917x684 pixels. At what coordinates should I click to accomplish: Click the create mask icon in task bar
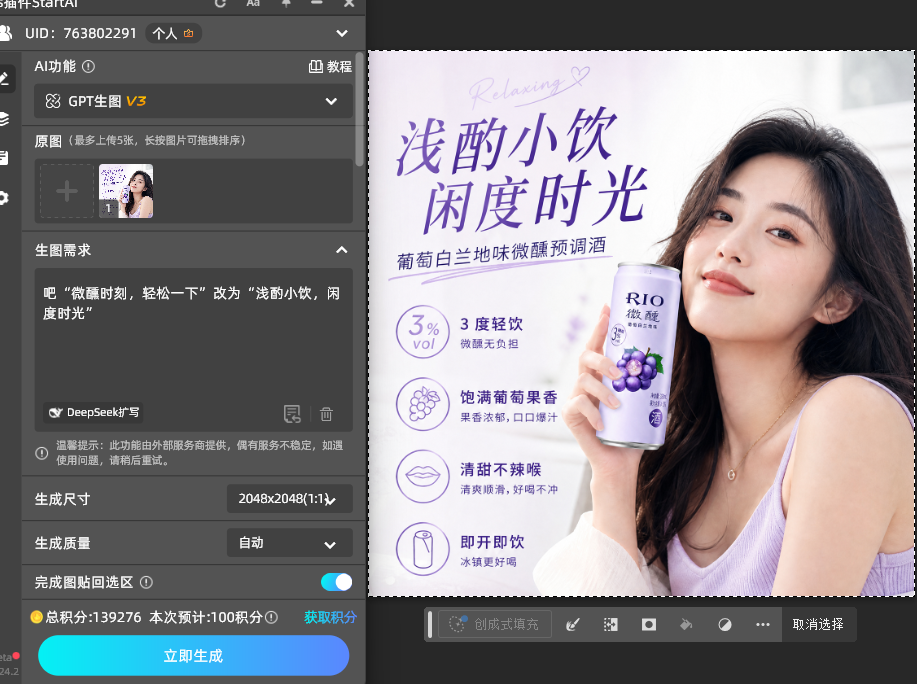click(649, 624)
